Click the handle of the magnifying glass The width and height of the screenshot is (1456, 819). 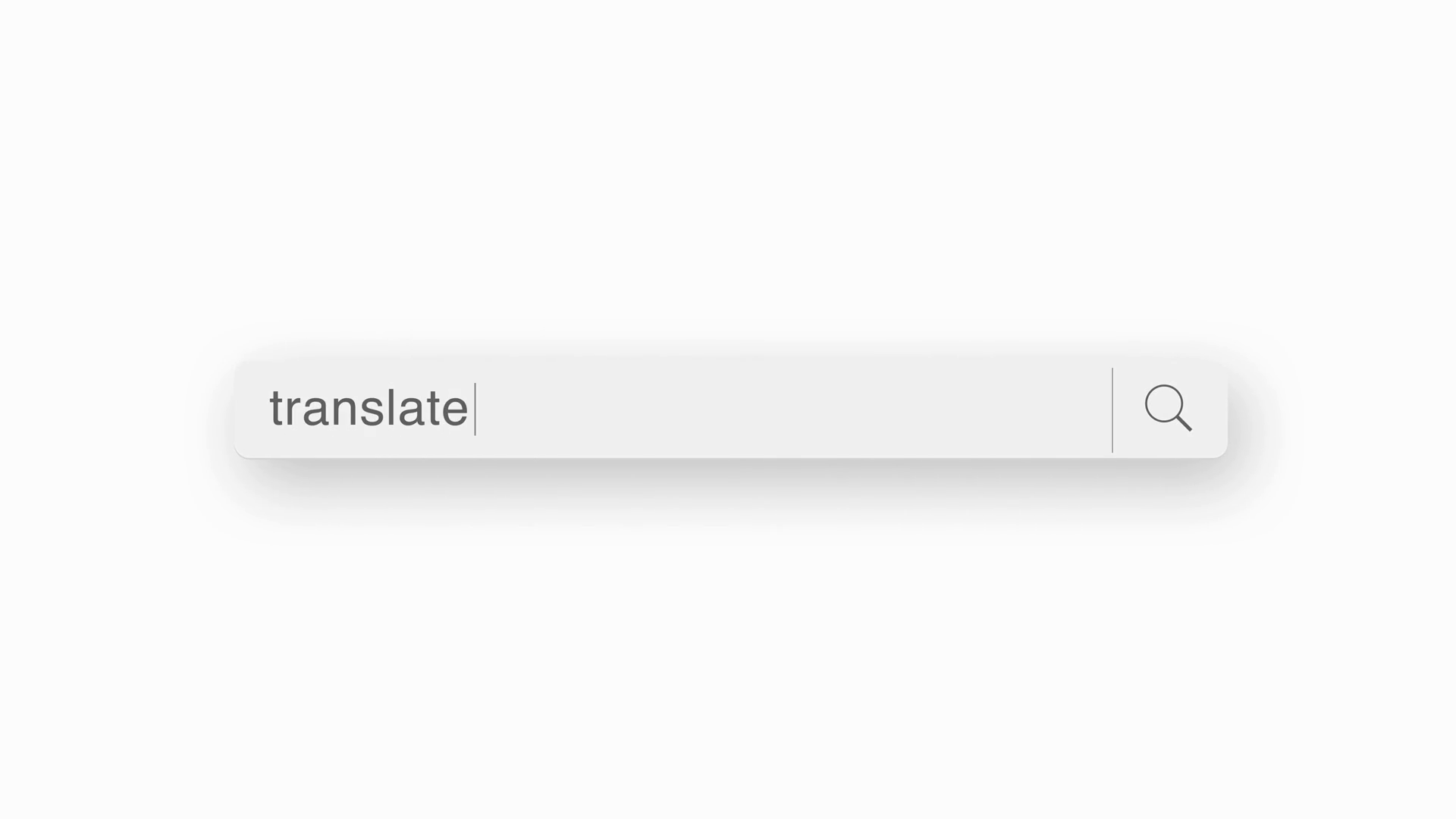(1185, 424)
